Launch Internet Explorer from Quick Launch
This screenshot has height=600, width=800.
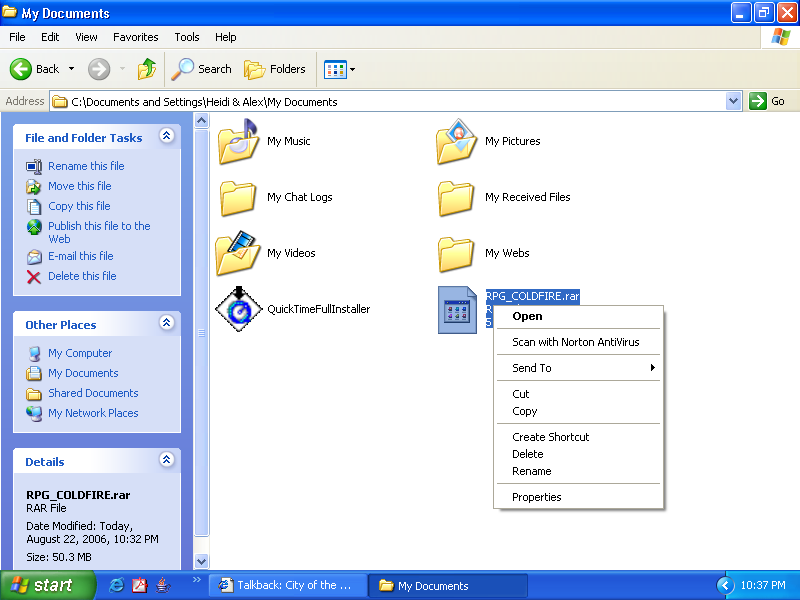coord(117,586)
